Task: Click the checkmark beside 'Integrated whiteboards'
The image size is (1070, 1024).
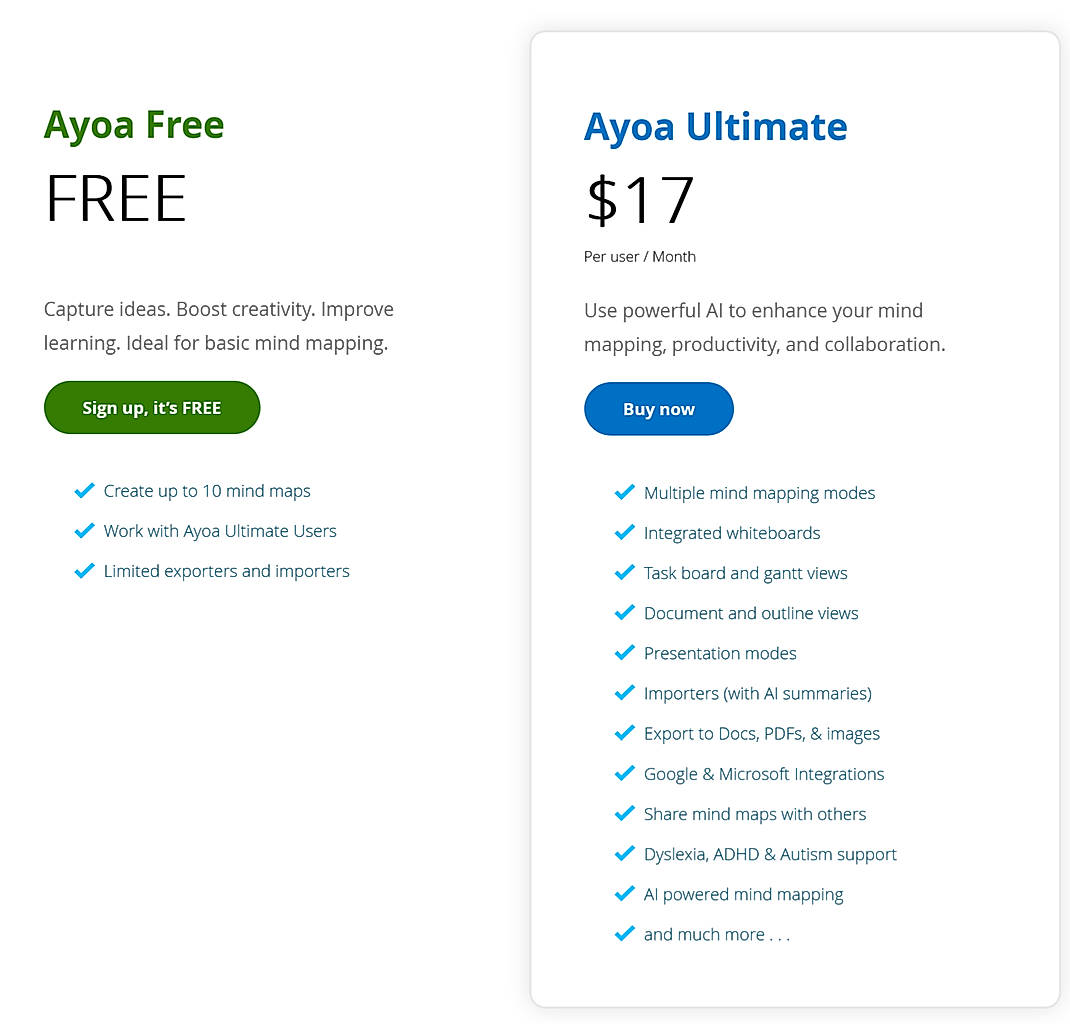Action: 625,533
